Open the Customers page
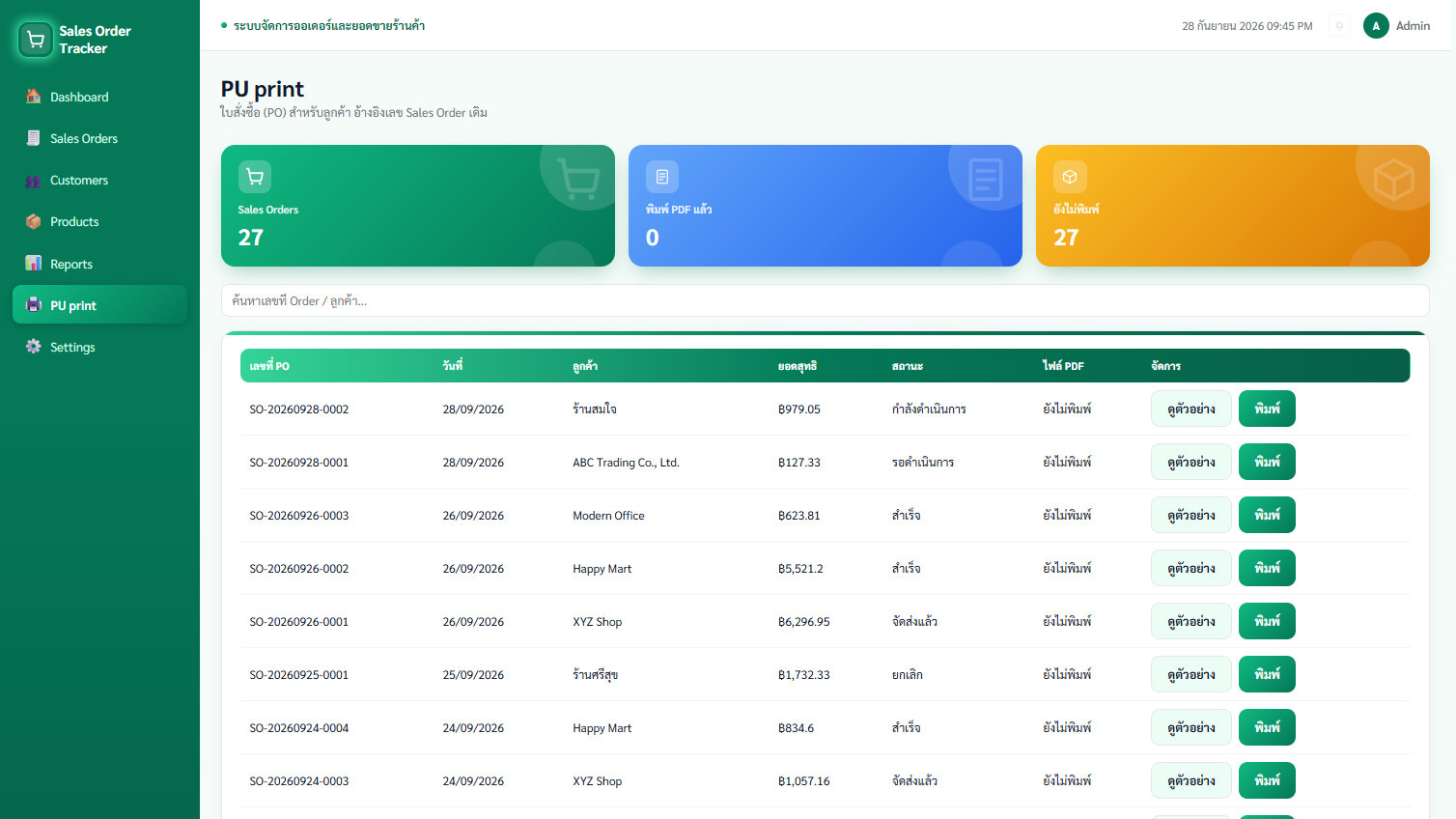The width and height of the screenshot is (1456, 819). tap(99, 181)
